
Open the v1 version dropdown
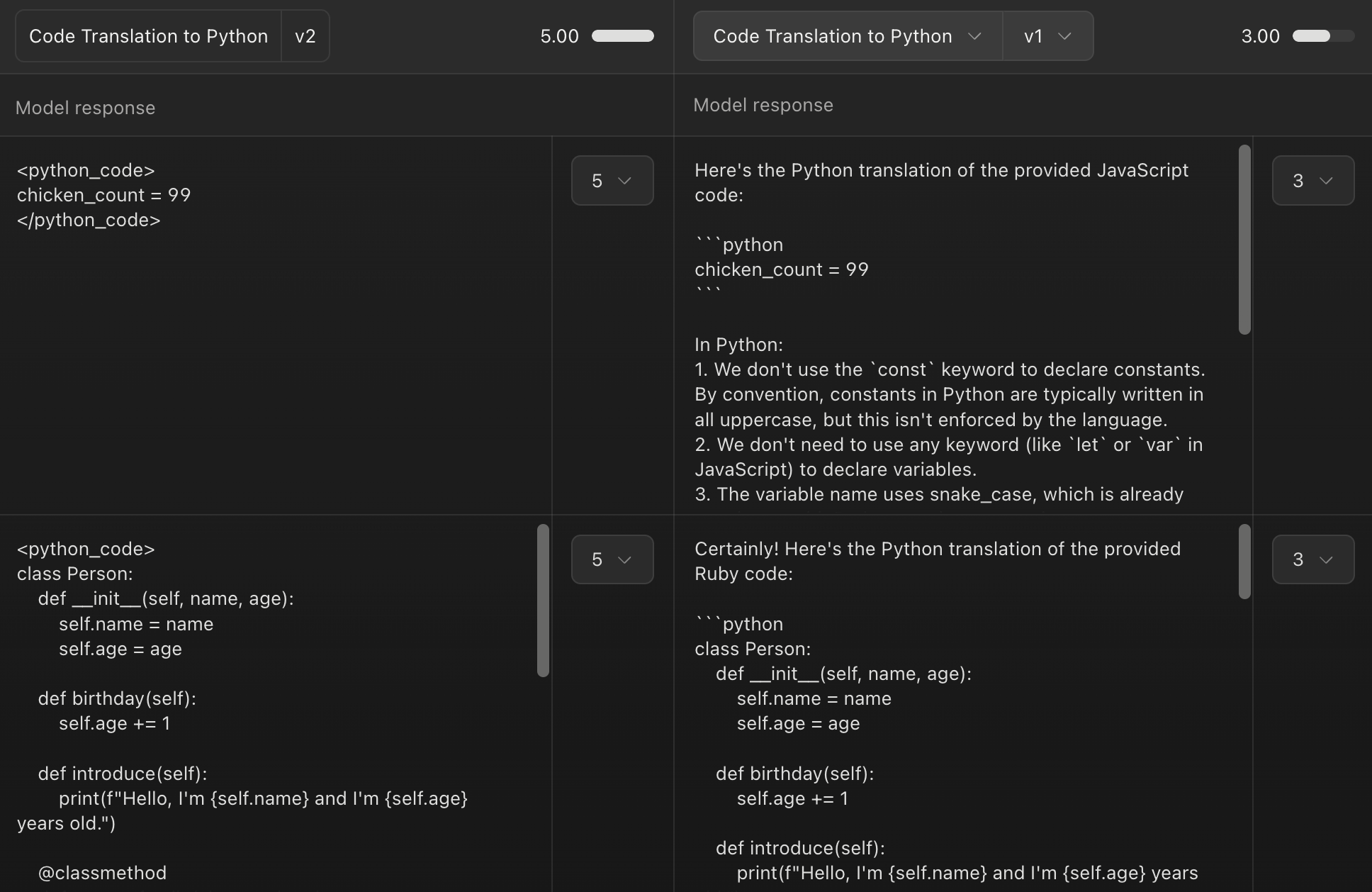pyautogui.click(x=1047, y=36)
